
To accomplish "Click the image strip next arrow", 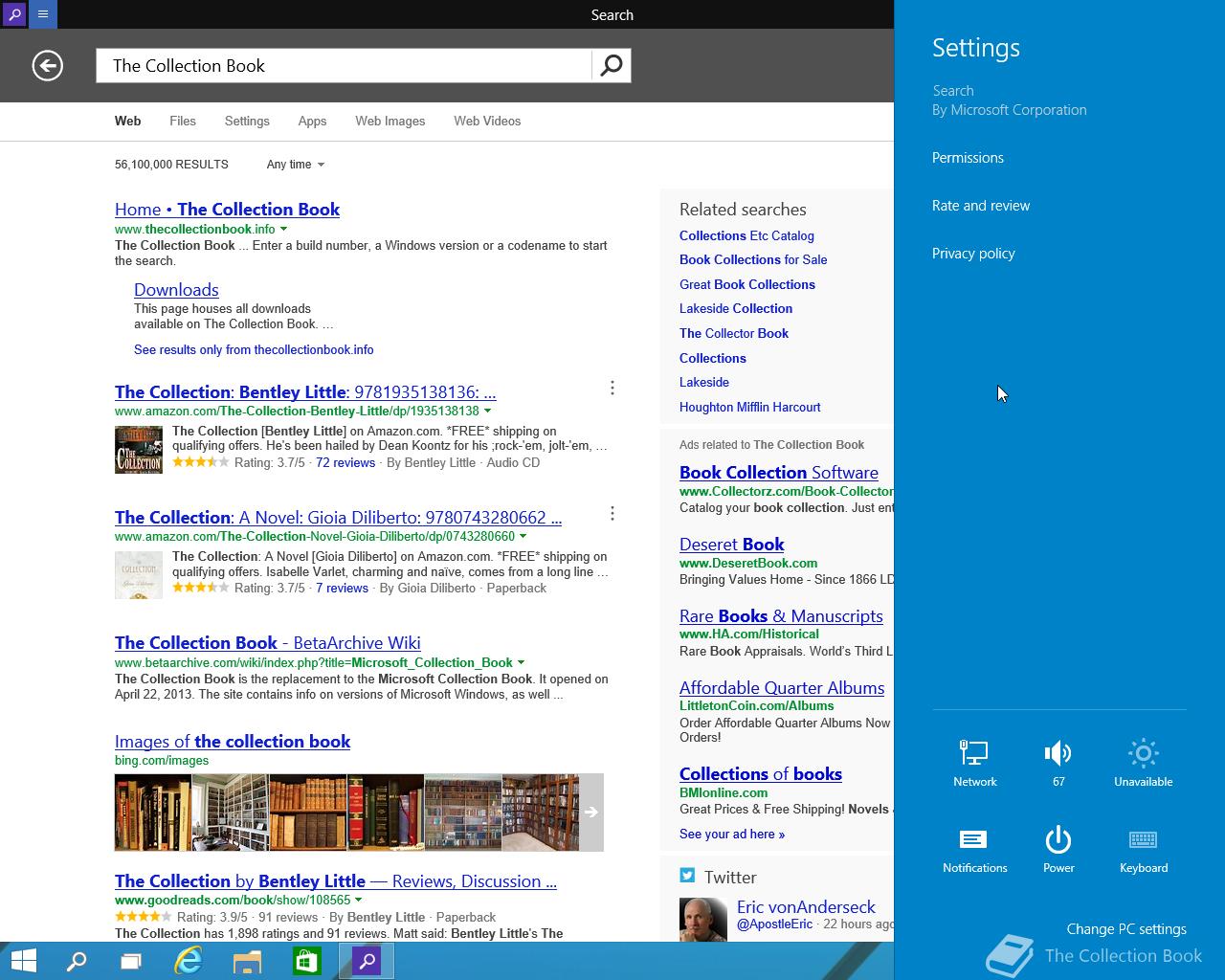I will coord(591,813).
